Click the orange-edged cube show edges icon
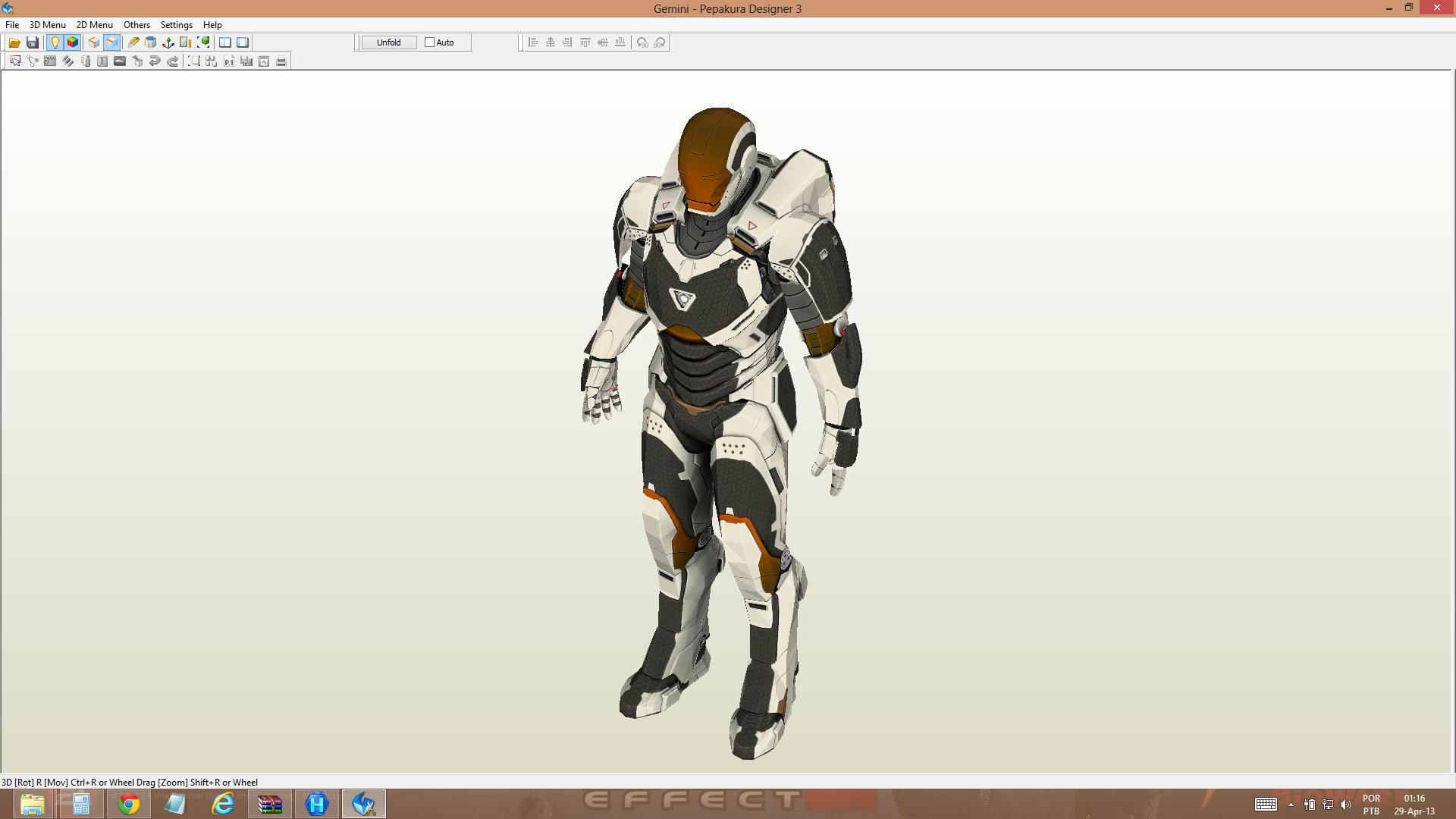 click(x=94, y=42)
